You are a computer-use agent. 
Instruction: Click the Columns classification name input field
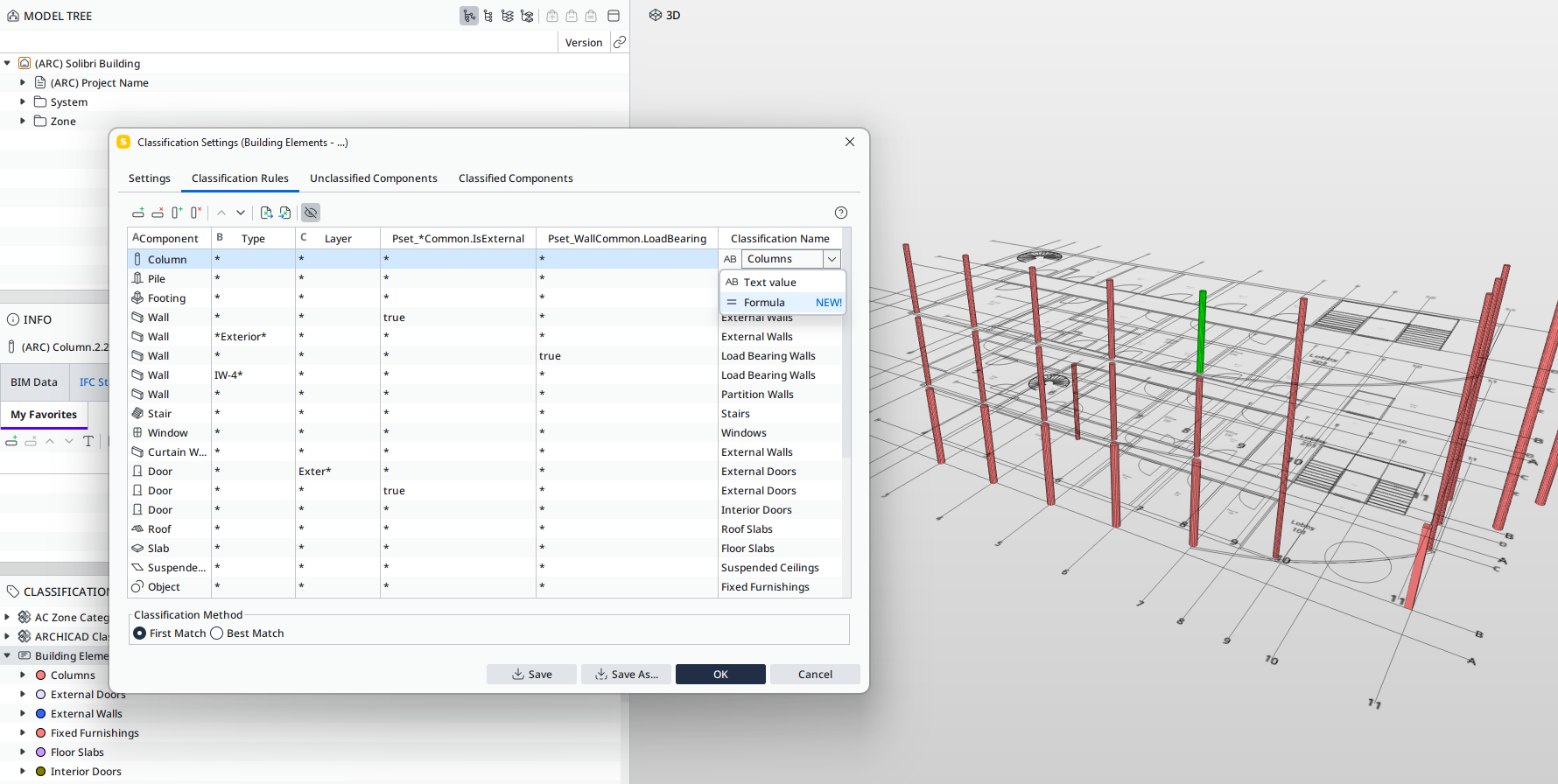pos(783,259)
